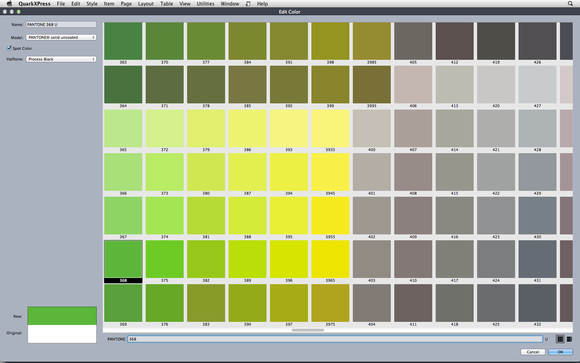Select the PANTONE 379 swatch
Viewport: 580px width, 363px height.
[206, 128]
